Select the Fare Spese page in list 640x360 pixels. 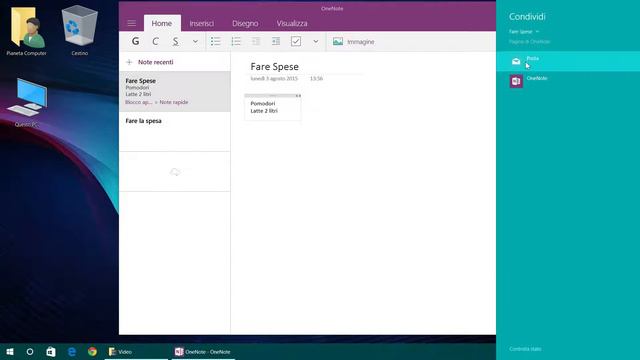(x=175, y=91)
